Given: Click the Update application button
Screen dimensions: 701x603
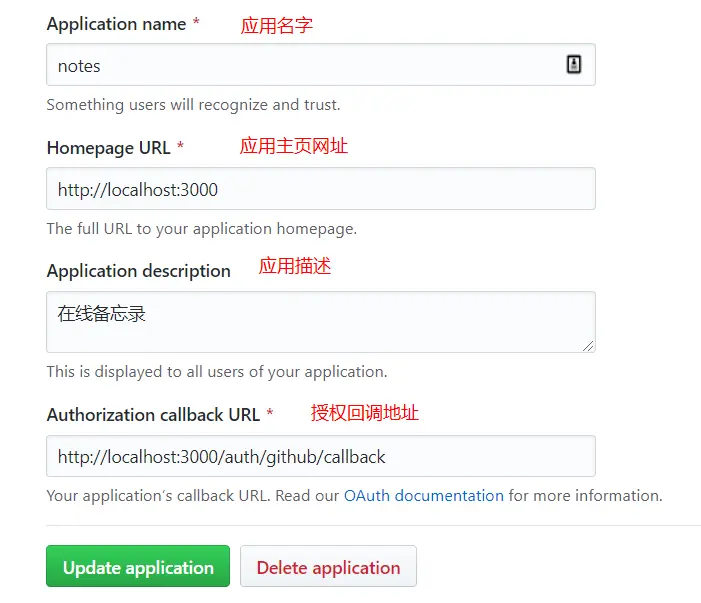Looking at the screenshot, I should [138, 566].
